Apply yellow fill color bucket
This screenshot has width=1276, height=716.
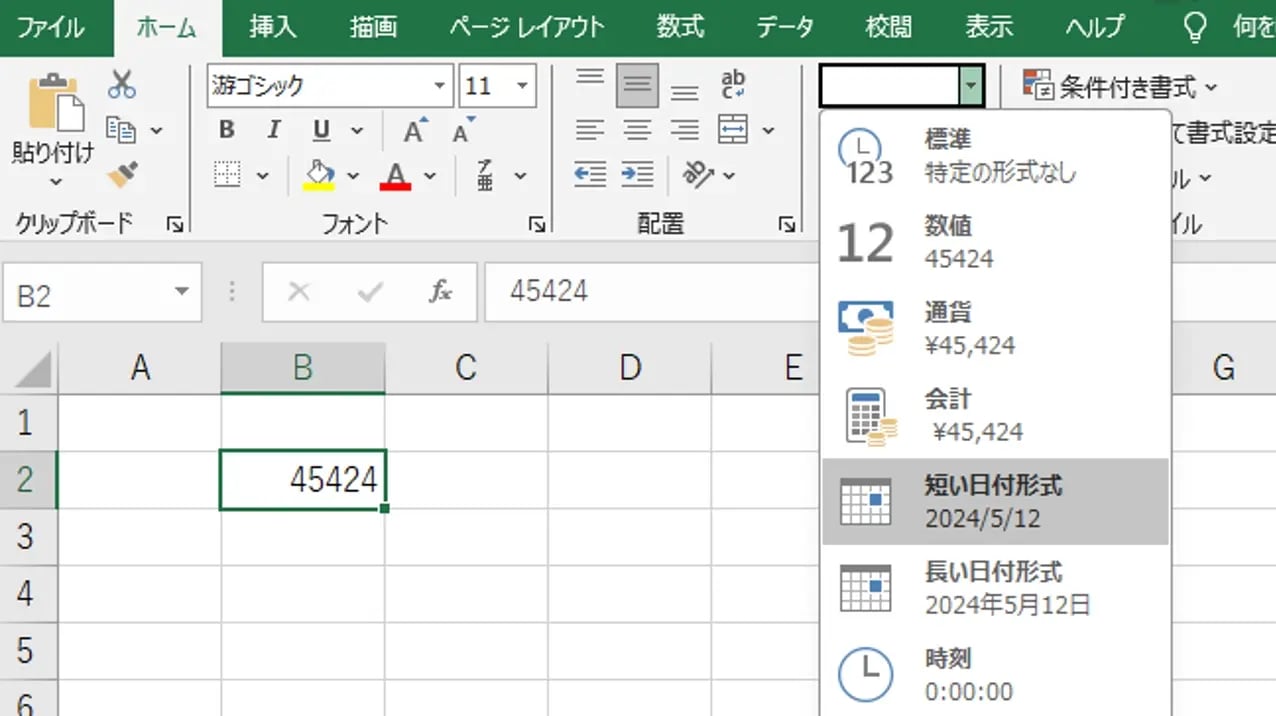(319, 176)
